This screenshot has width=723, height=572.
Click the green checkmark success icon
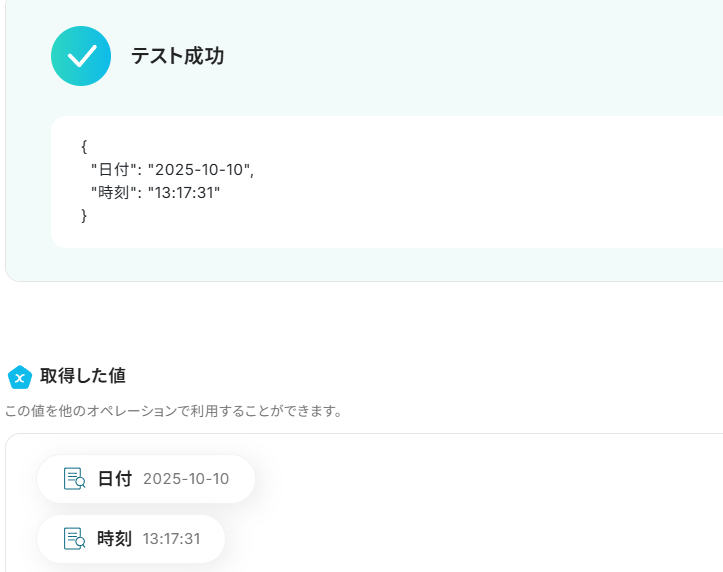click(81, 56)
